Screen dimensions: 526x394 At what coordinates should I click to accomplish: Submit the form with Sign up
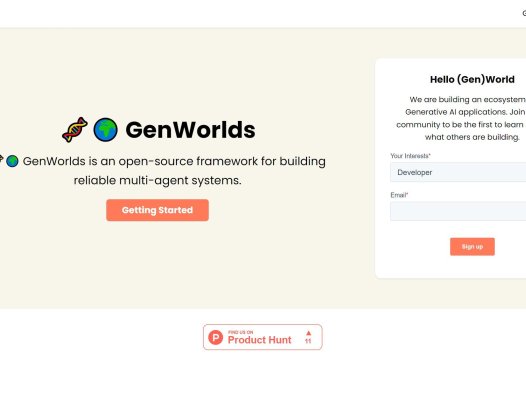(472, 247)
